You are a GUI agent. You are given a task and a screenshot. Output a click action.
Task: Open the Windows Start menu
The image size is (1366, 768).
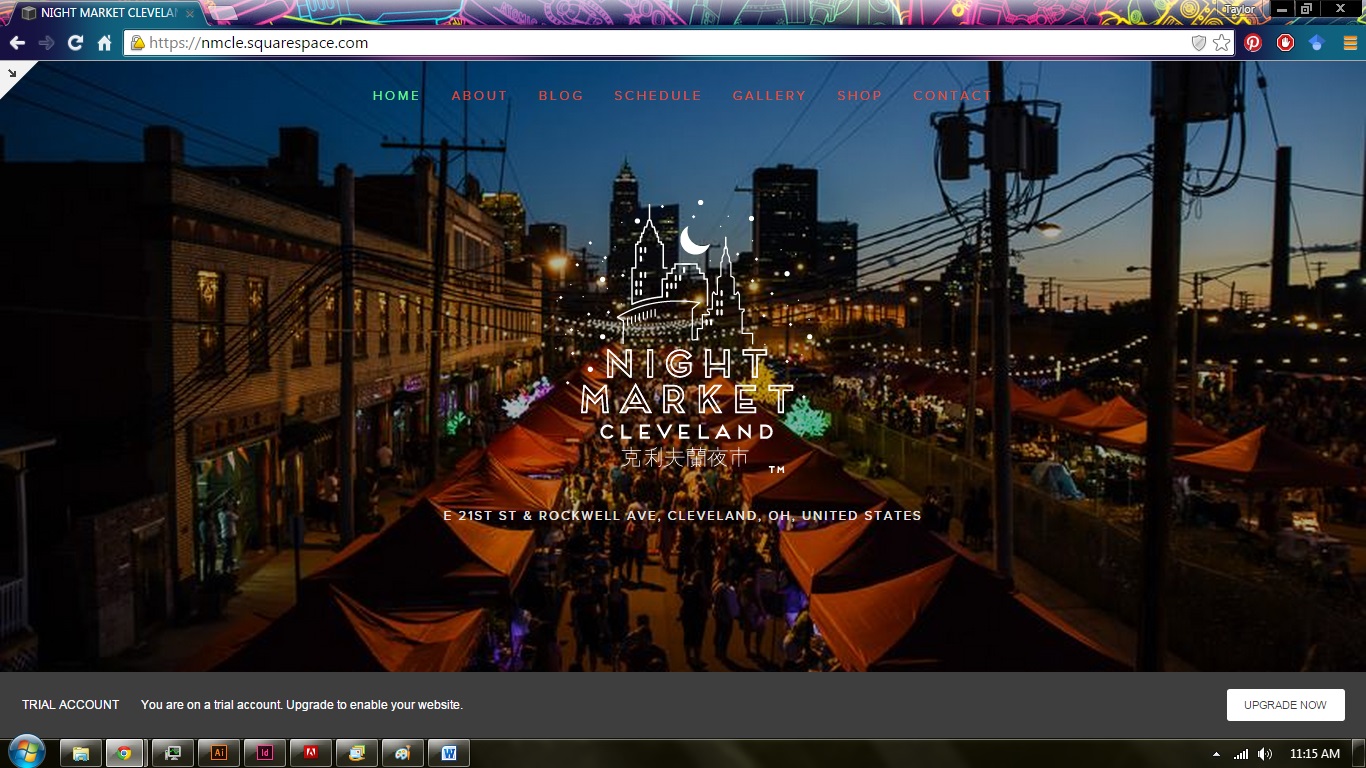coord(25,753)
